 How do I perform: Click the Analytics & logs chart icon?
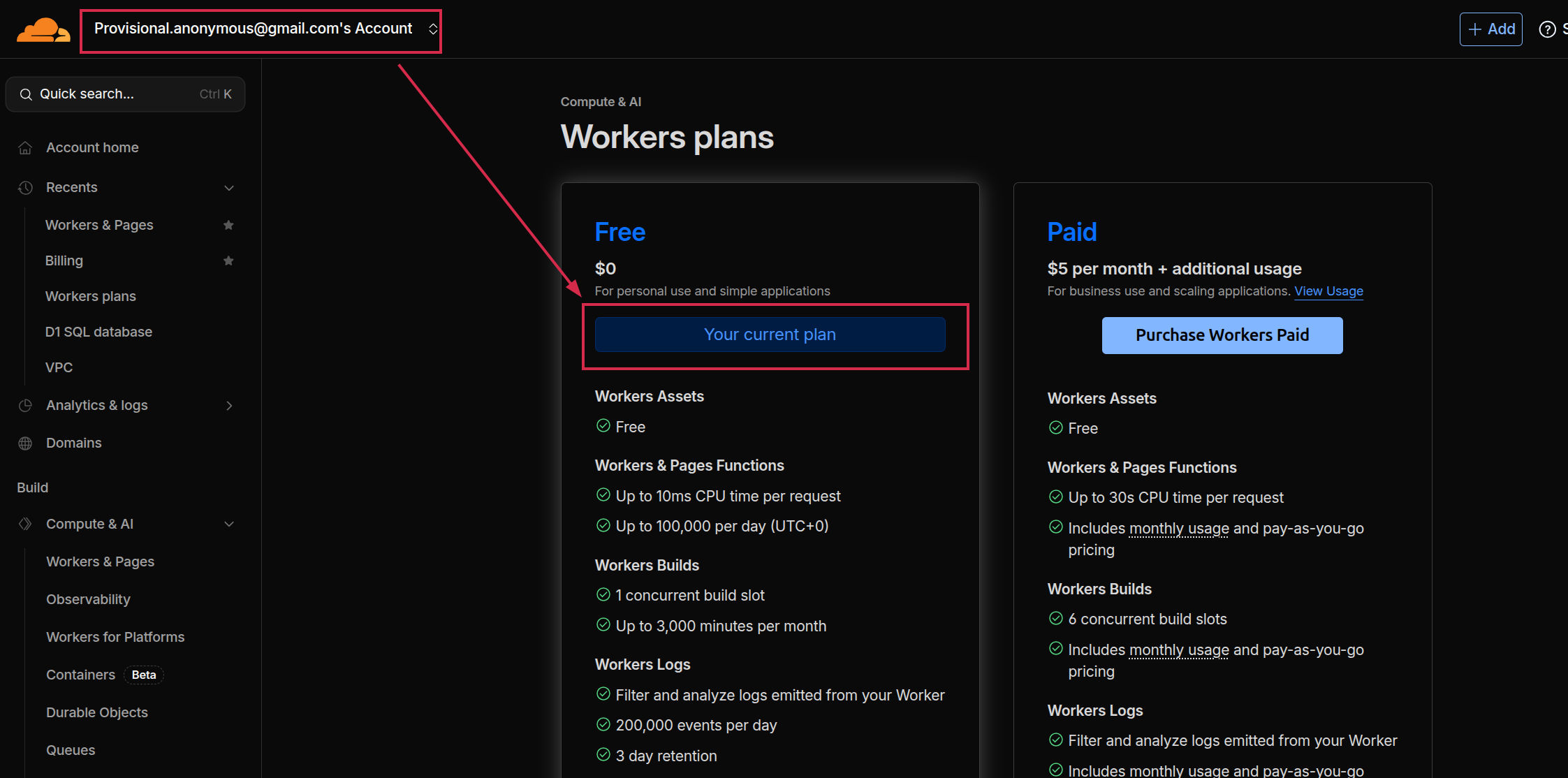[x=25, y=406]
